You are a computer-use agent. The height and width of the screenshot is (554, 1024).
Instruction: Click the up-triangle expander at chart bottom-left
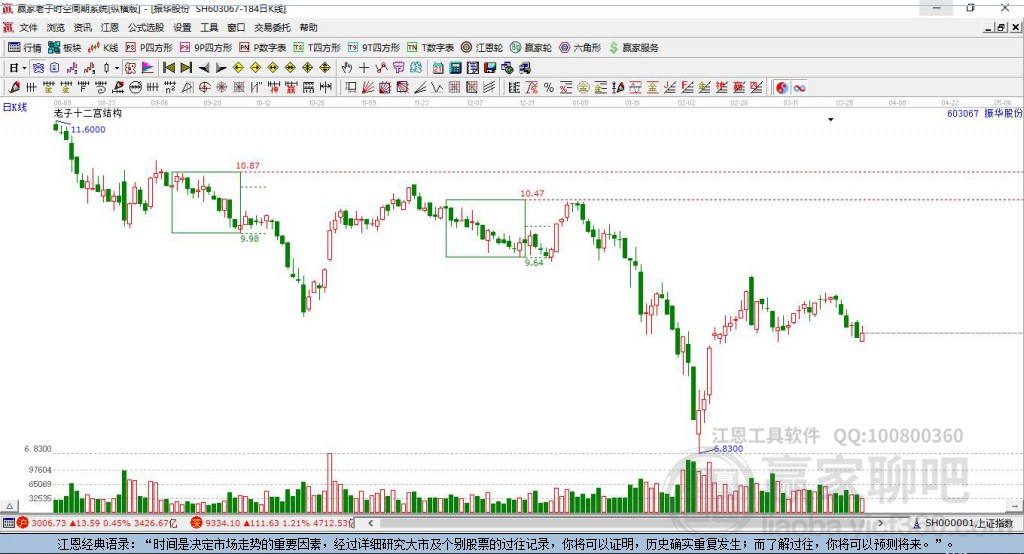pyautogui.click(x=9, y=506)
